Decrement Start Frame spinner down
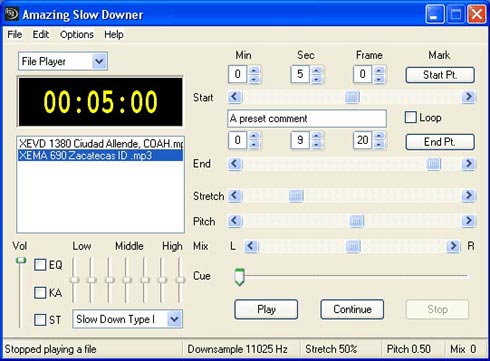This screenshot has height=361, width=490. coord(379,79)
